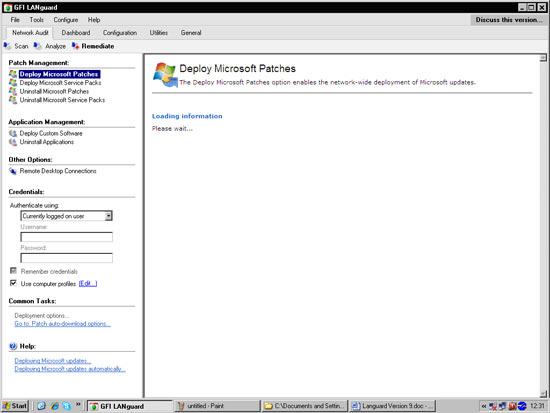Click the Username input field
This screenshot has width=550, height=413.
tap(67, 237)
